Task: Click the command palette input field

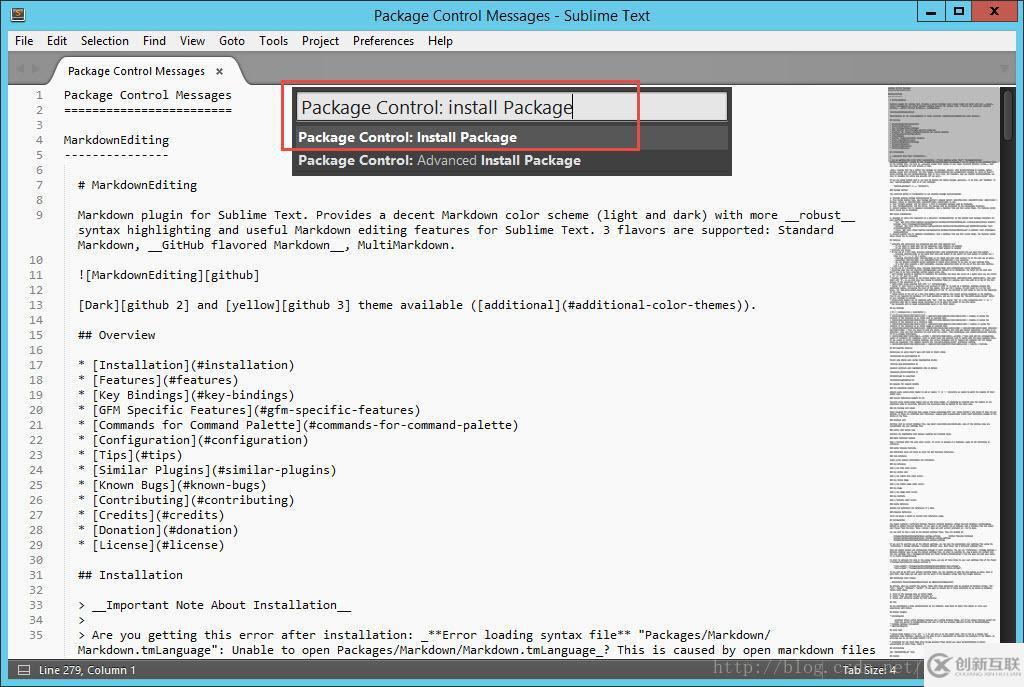Action: coord(512,107)
